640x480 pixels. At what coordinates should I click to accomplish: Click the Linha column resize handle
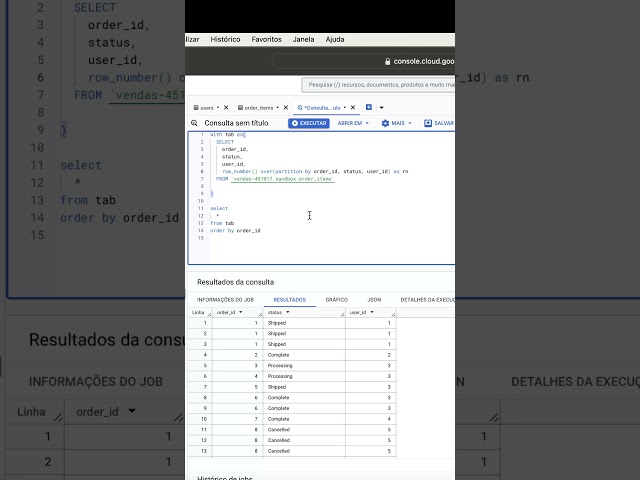click(209, 314)
